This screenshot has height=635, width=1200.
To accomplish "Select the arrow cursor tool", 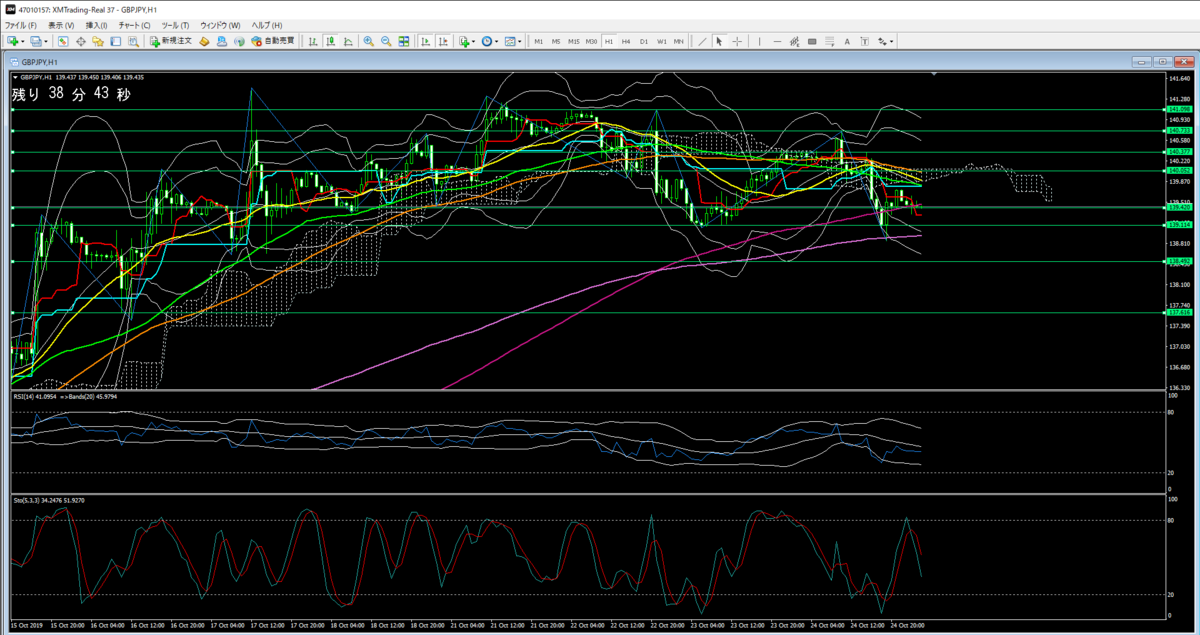I will (719, 41).
